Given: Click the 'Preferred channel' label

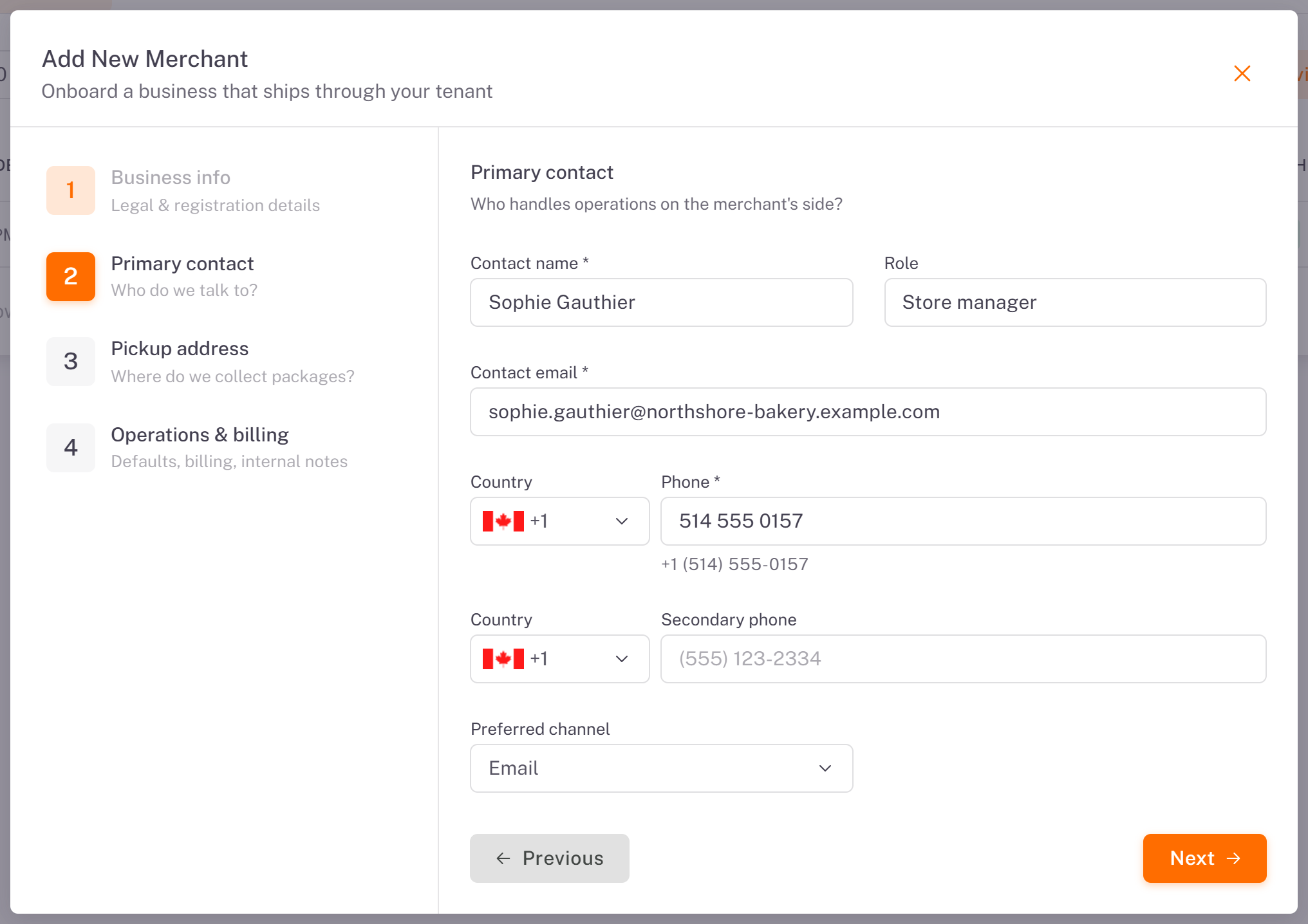Looking at the screenshot, I should point(540,729).
